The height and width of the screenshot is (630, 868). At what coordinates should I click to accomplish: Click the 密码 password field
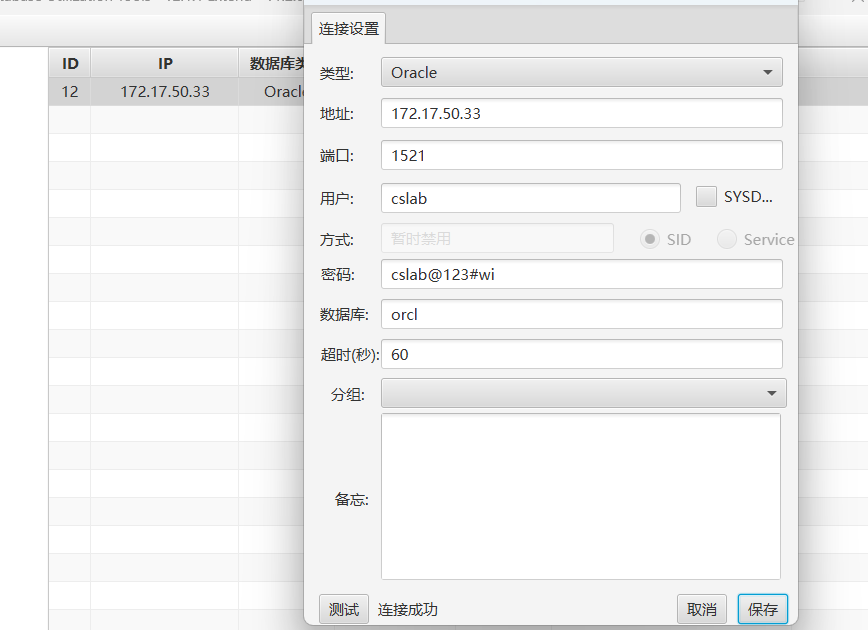coord(581,274)
